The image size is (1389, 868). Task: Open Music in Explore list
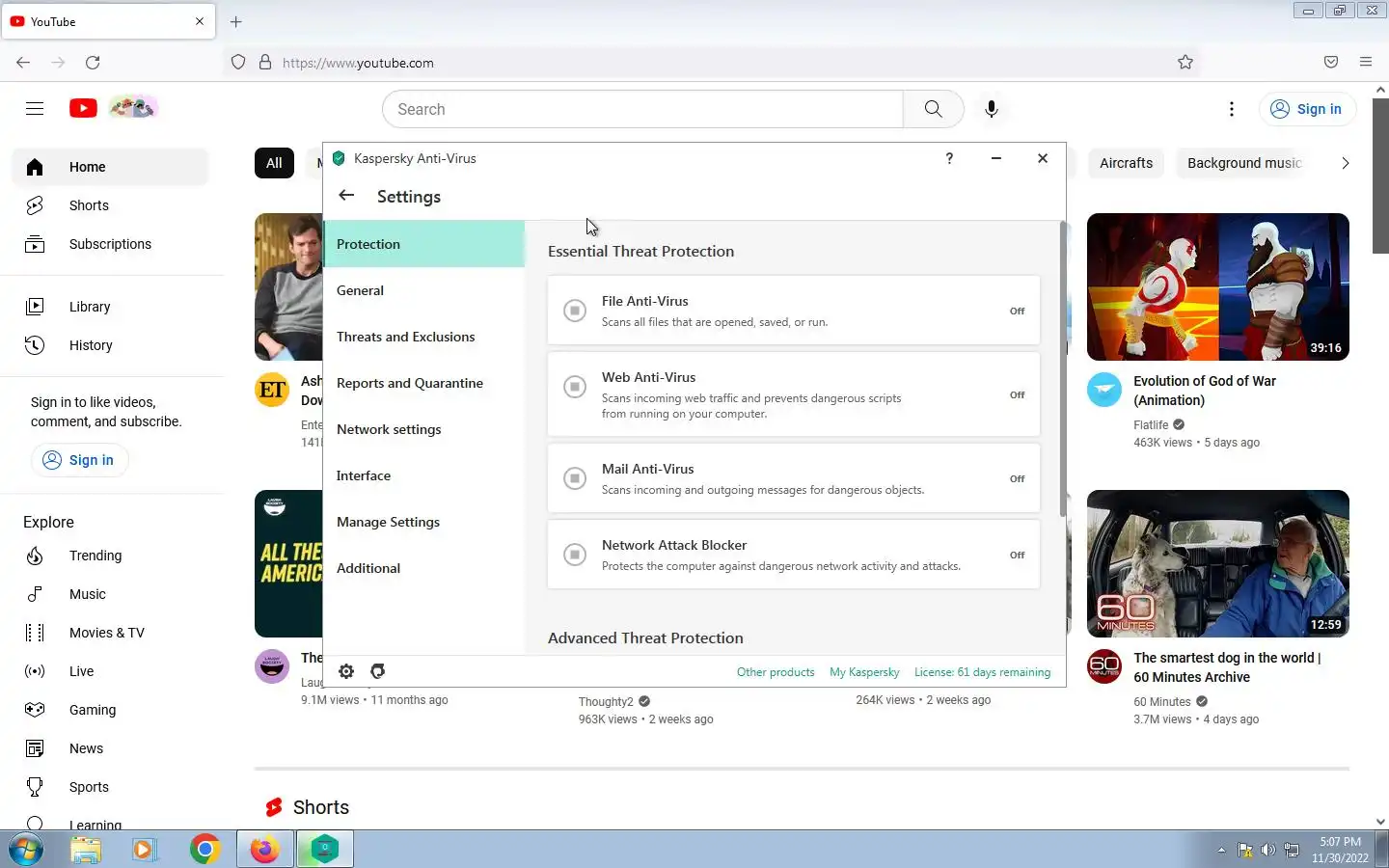click(x=110, y=594)
